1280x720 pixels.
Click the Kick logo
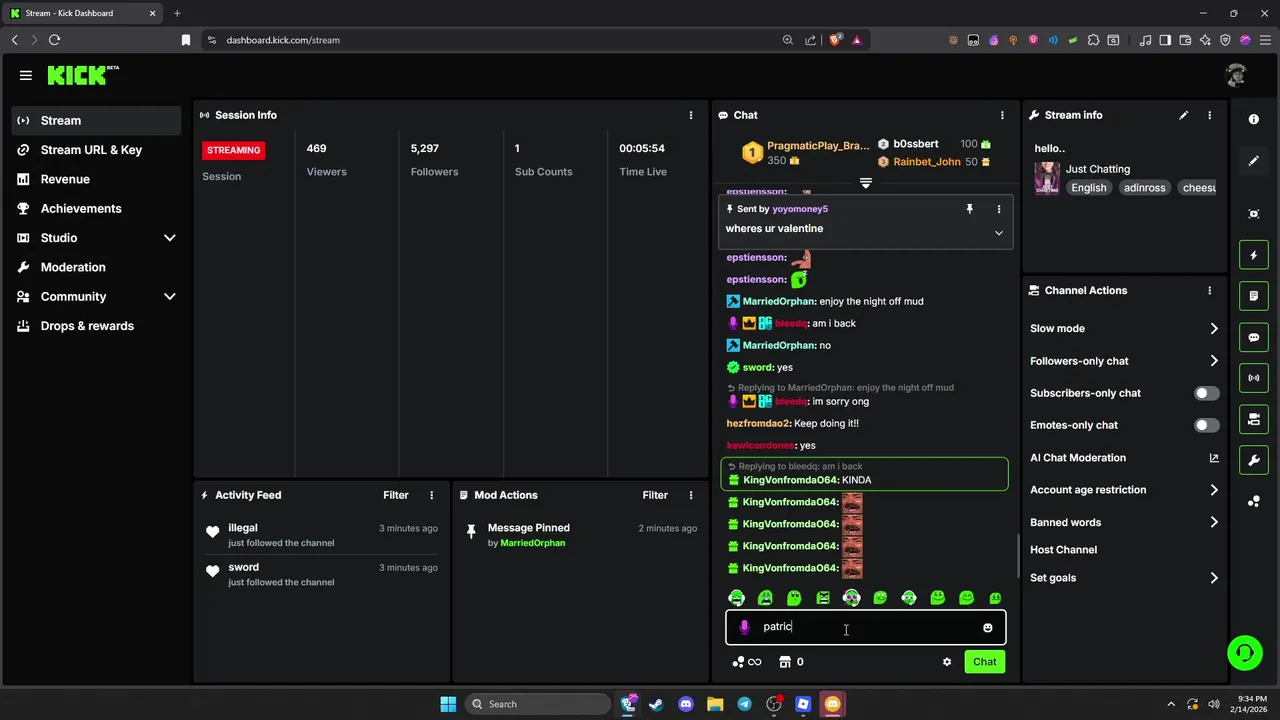pyautogui.click(x=83, y=75)
